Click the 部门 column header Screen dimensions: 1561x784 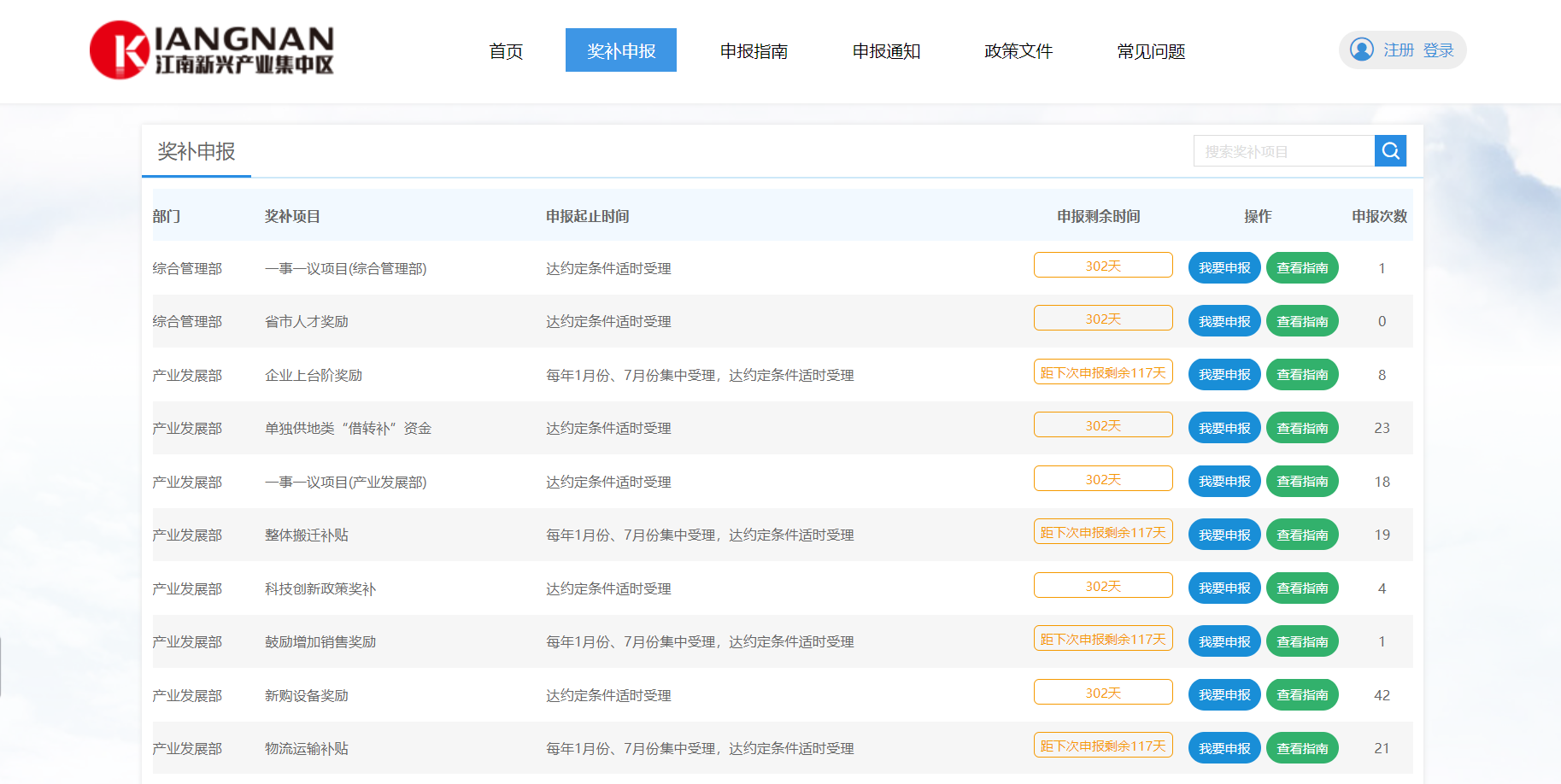point(167,216)
